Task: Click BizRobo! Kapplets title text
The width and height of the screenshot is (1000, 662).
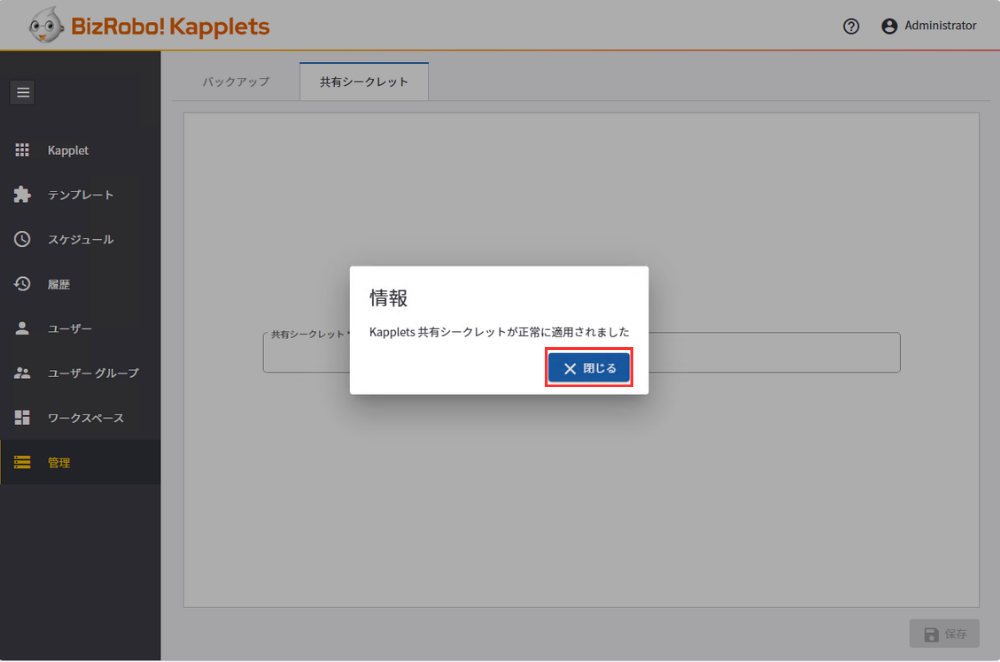Action: [170, 26]
